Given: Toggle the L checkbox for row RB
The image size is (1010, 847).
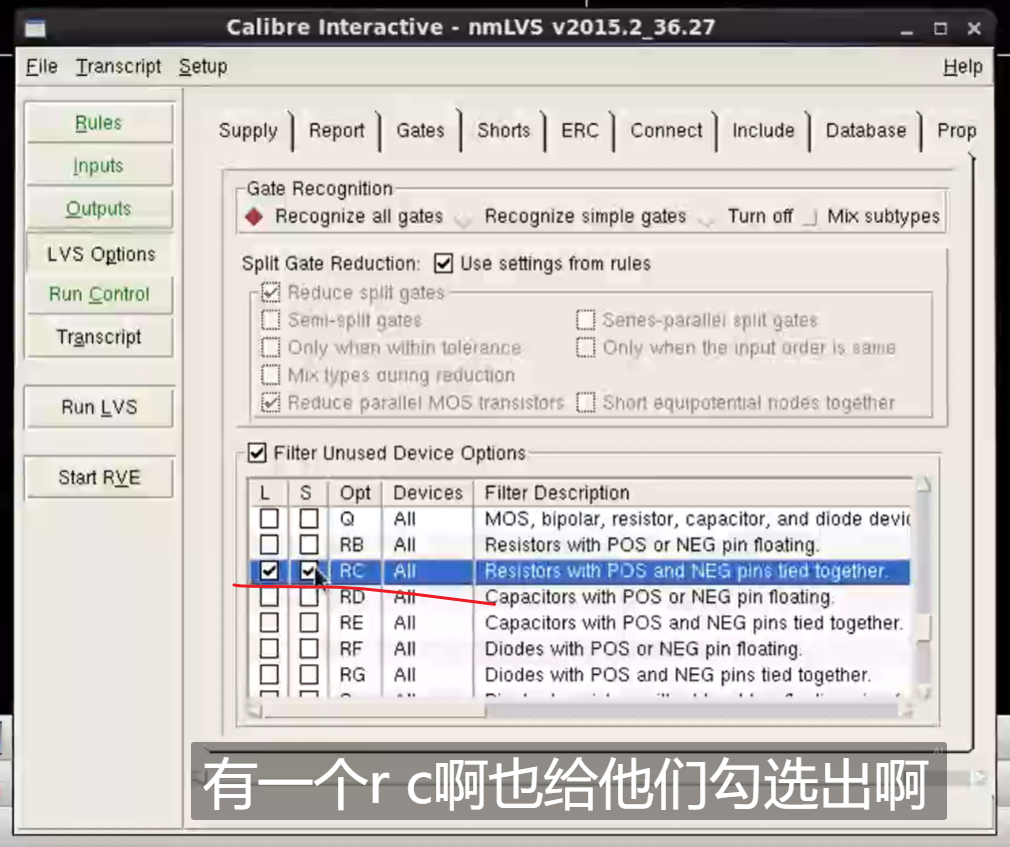Looking at the screenshot, I should [x=269, y=545].
